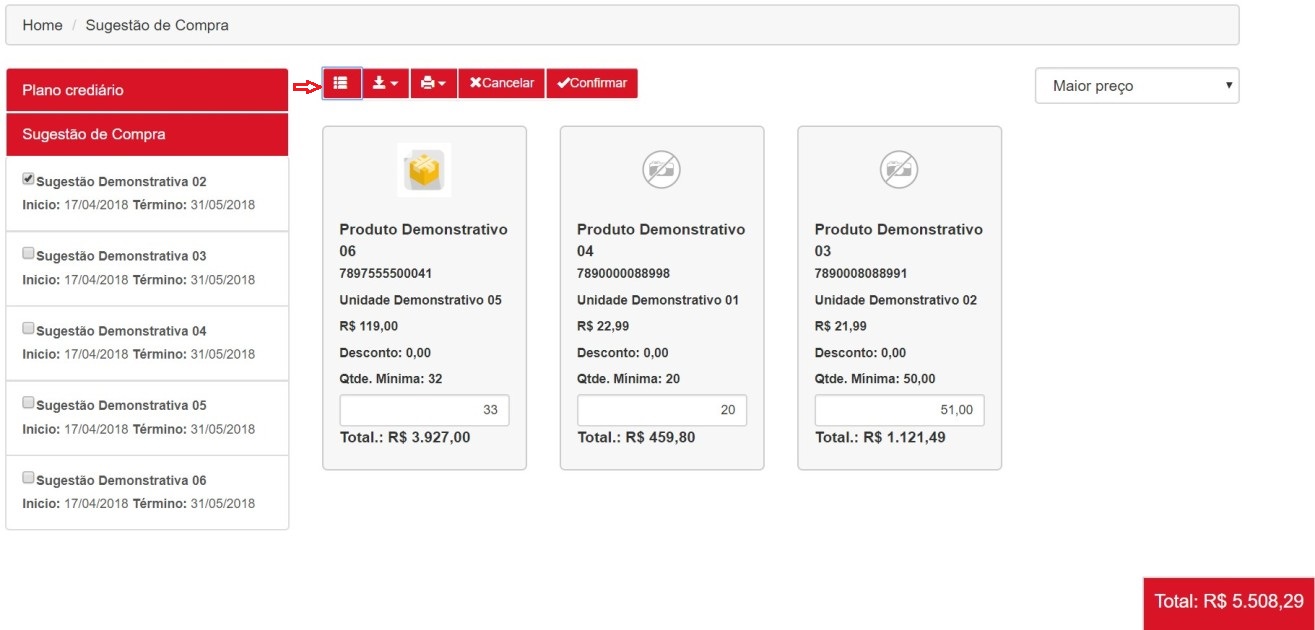Click barcode 7890008088991

tap(862, 274)
